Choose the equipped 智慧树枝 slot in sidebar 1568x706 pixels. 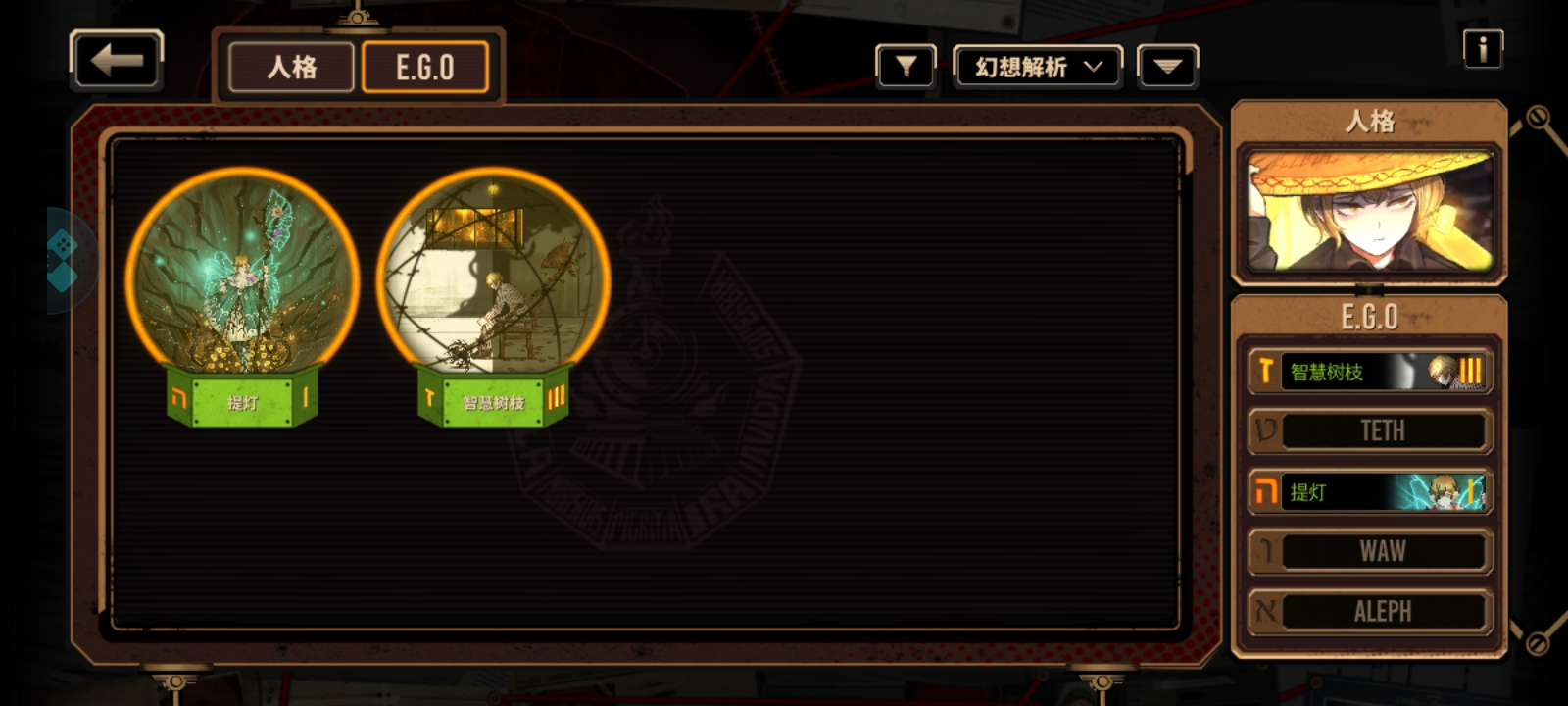(x=1369, y=372)
